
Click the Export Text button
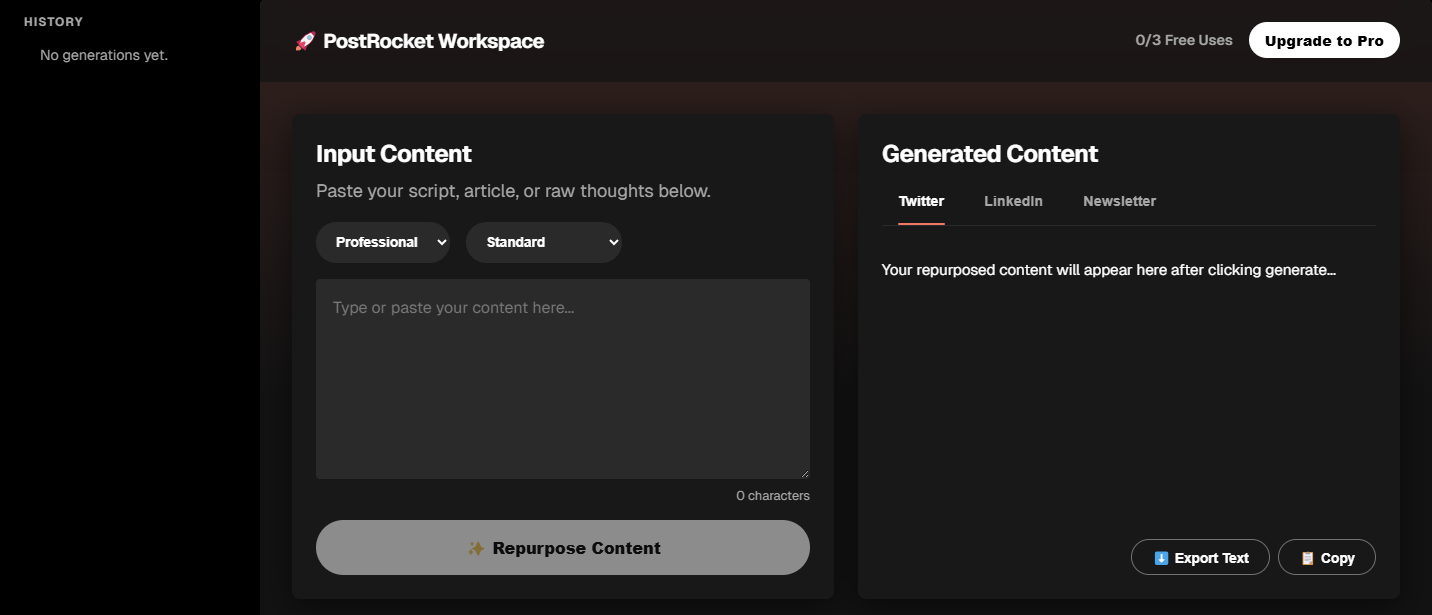point(1200,558)
